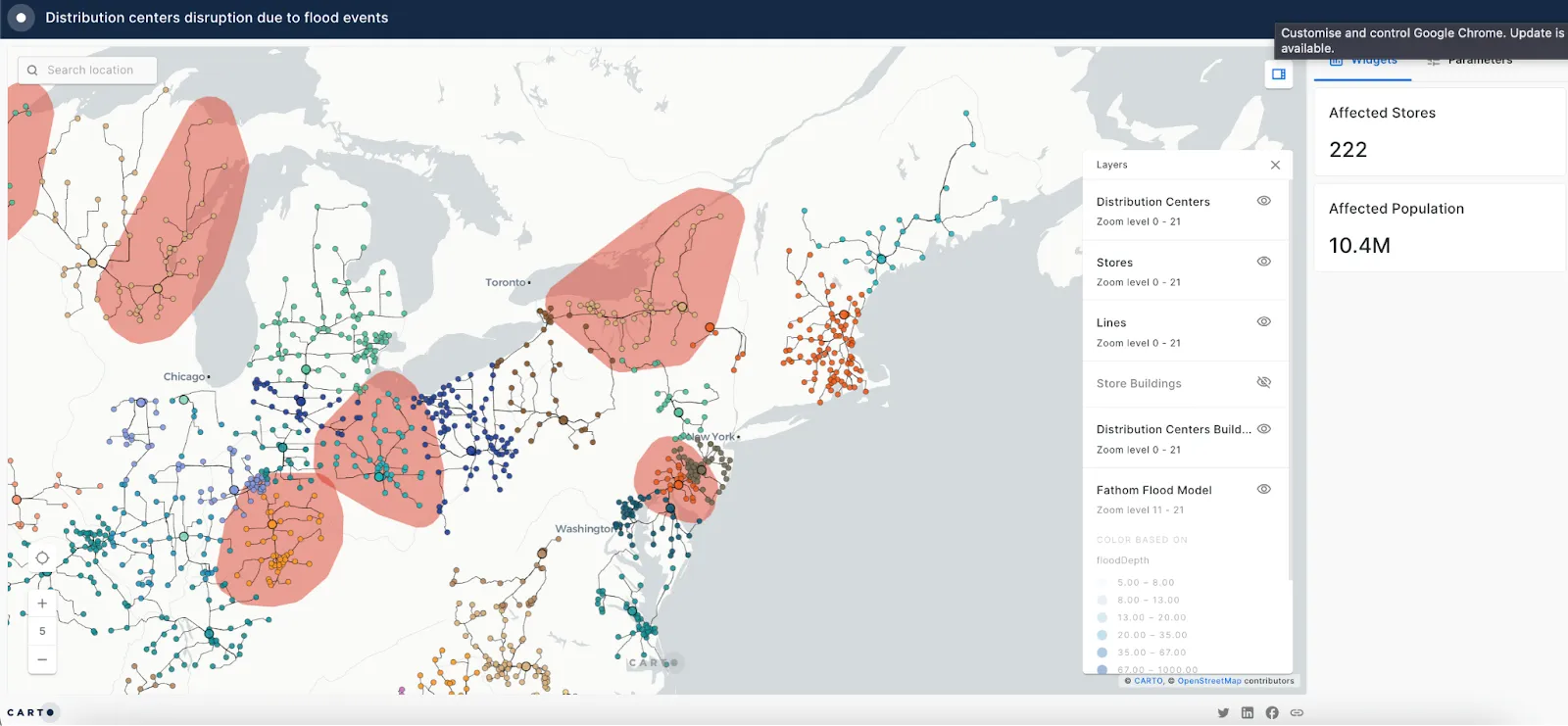Collapse the right sidebar panel icon

point(1278,74)
